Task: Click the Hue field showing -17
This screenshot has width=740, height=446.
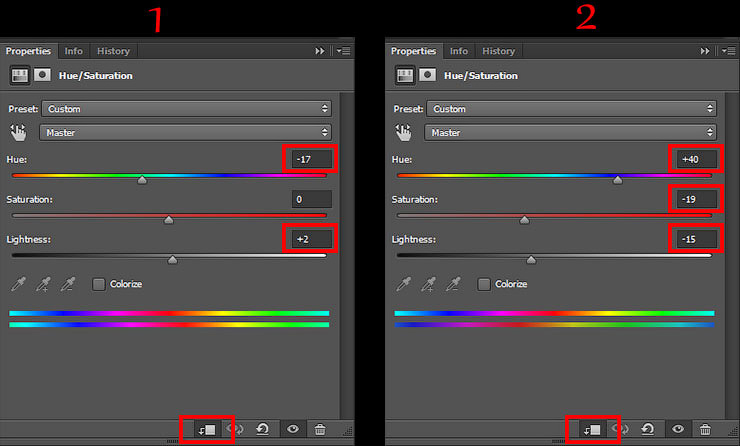Action: [x=311, y=159]
